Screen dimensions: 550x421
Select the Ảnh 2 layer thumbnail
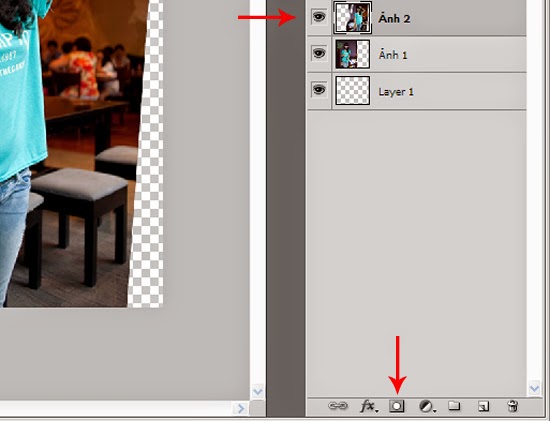point(353,18)
